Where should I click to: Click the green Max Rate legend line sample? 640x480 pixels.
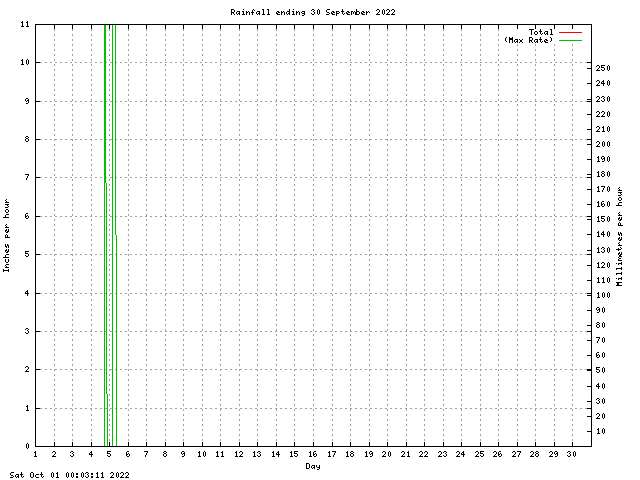tap(570, 40)
